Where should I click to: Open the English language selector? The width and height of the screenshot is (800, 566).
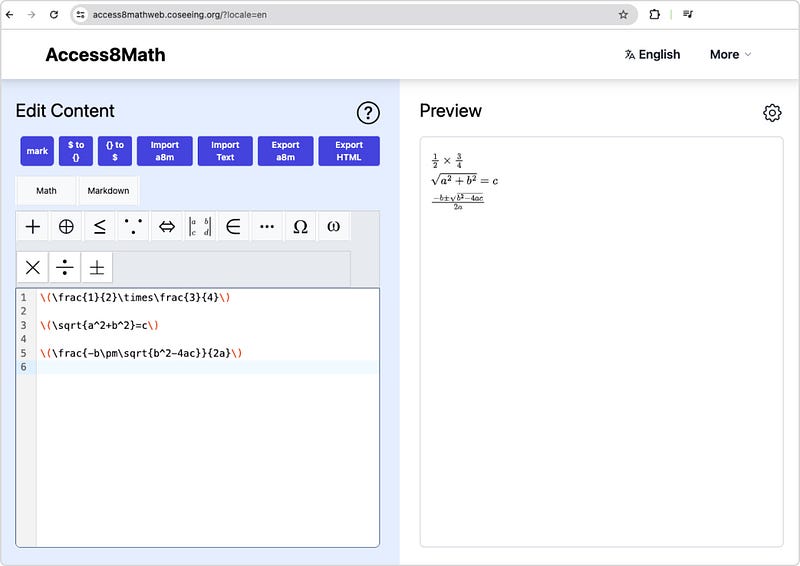tap(652, 55)
